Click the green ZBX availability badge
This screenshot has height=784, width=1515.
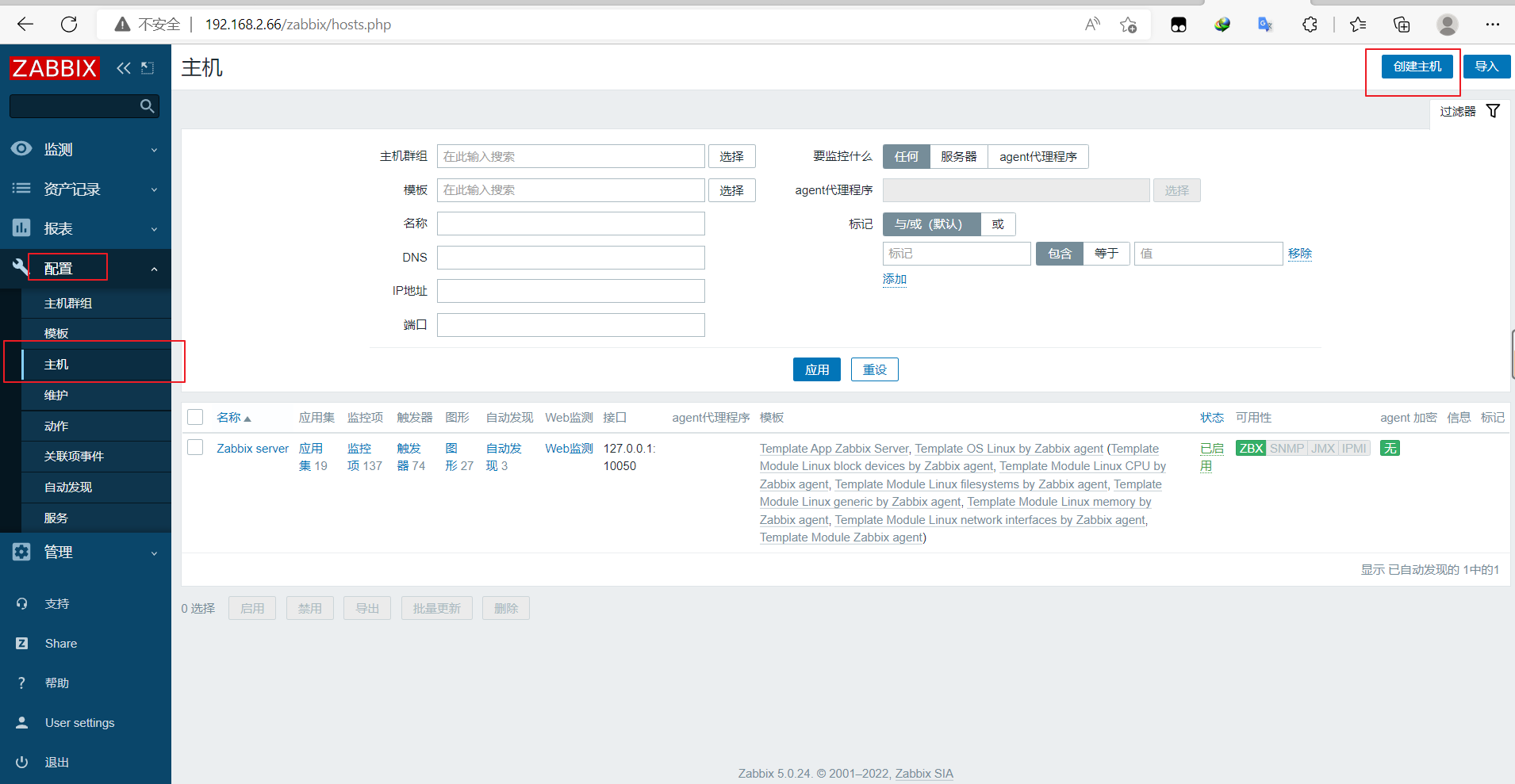1251,448
